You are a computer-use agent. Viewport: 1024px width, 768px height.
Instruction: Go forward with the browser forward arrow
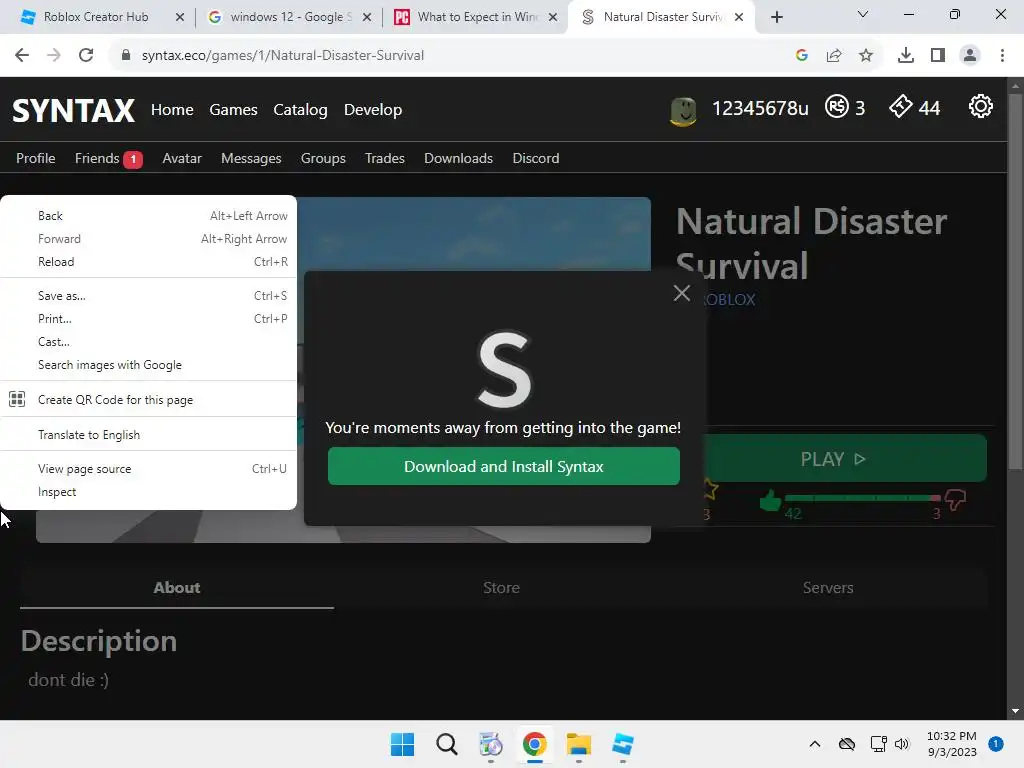click(54, 56)
